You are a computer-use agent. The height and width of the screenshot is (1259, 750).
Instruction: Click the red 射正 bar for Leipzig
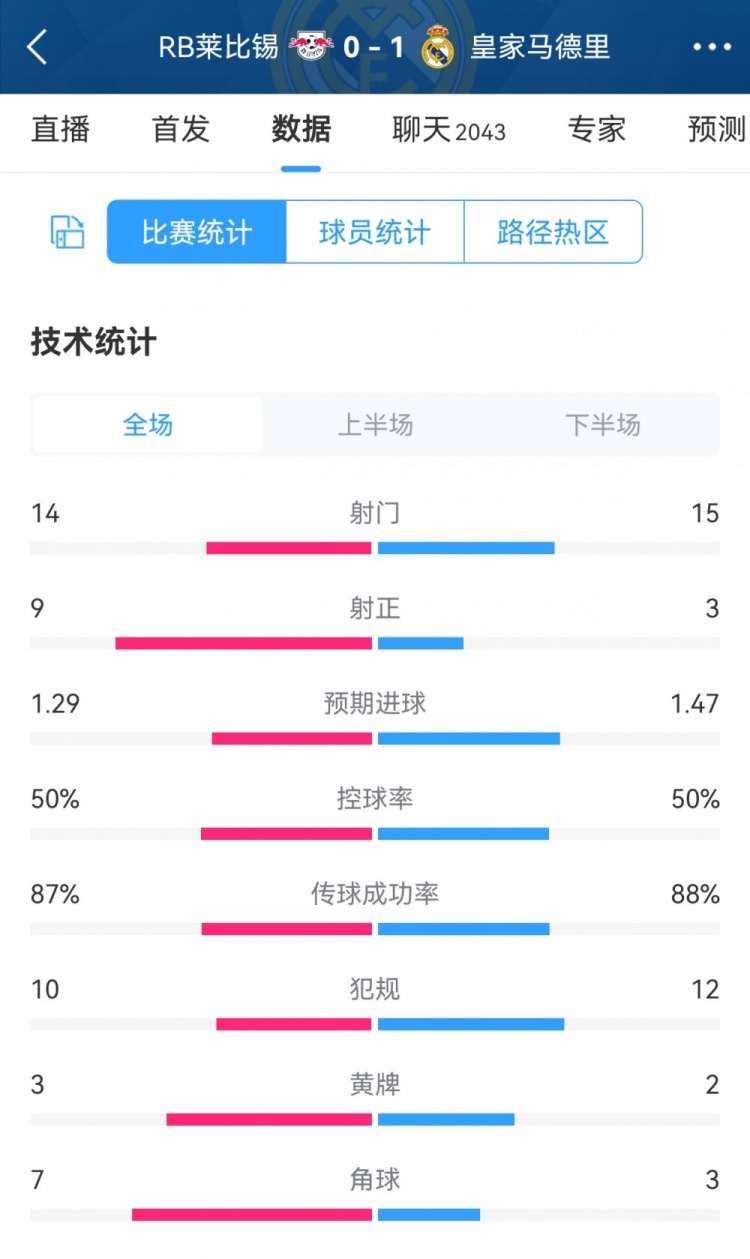click(x=244, y=643)
